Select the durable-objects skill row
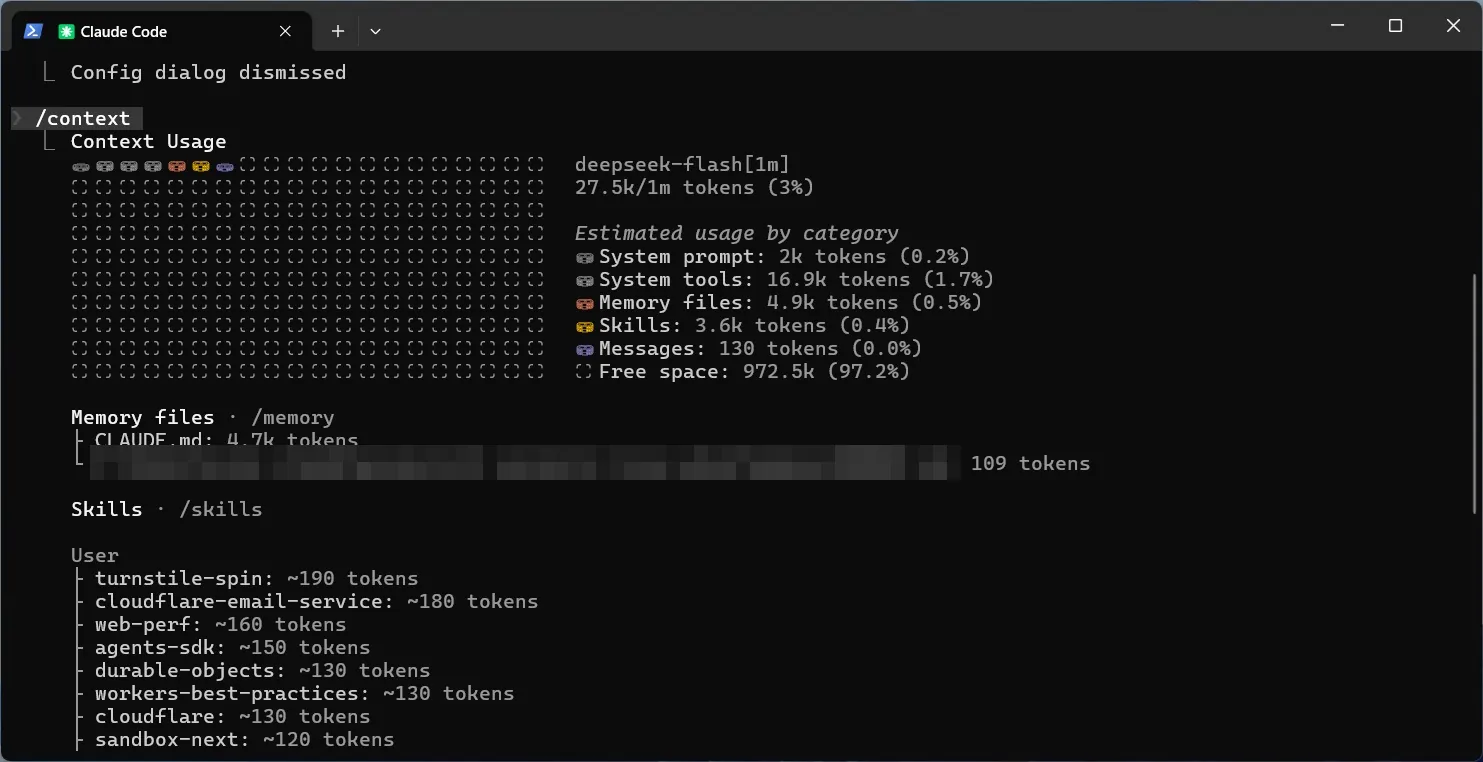The image size is (1483, 762). click(262, 670)
